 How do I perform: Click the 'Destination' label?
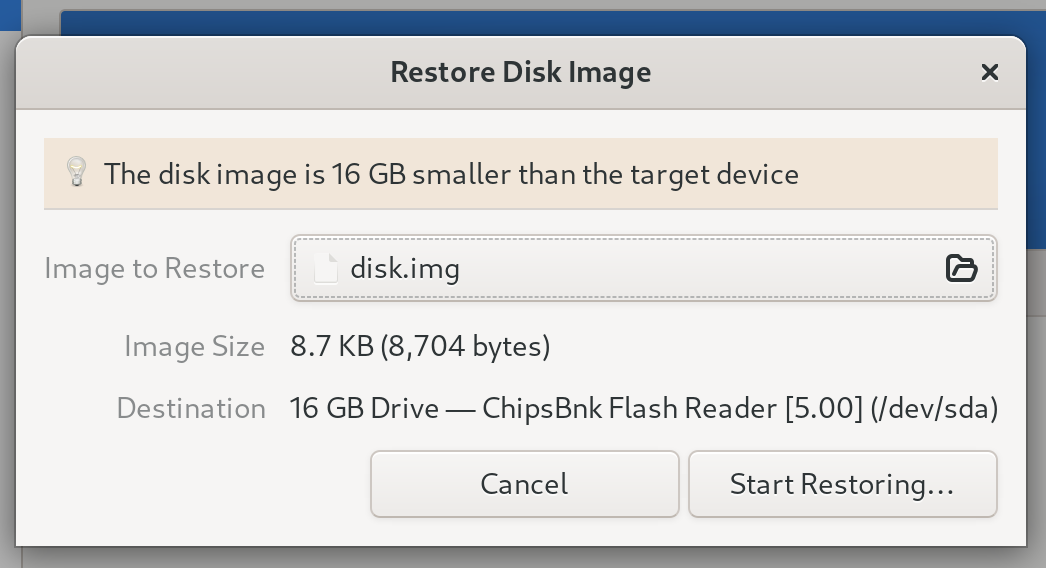tap(191, 408)
